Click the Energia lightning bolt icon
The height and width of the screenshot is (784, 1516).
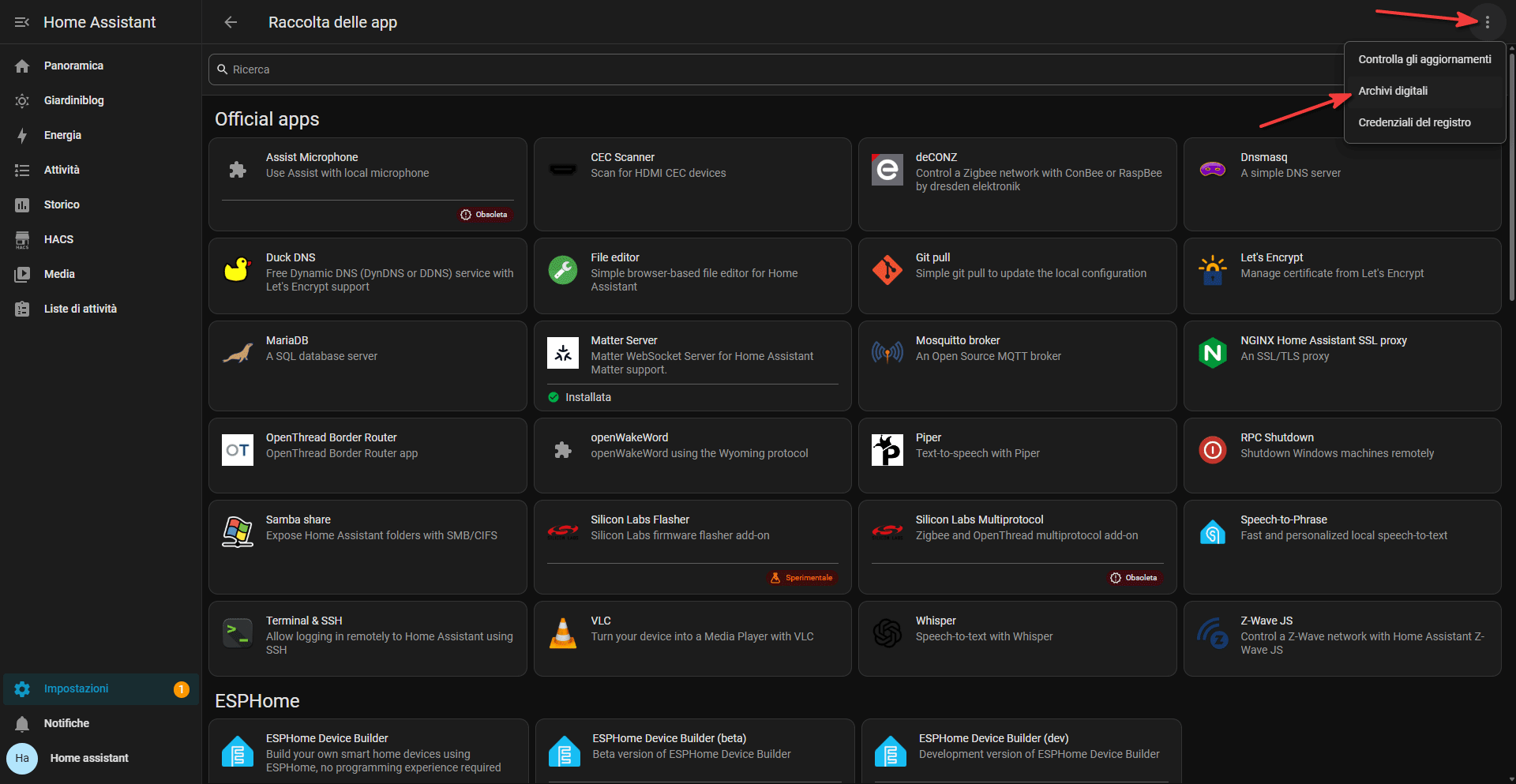pyautogui.click(x=22, y=135)
